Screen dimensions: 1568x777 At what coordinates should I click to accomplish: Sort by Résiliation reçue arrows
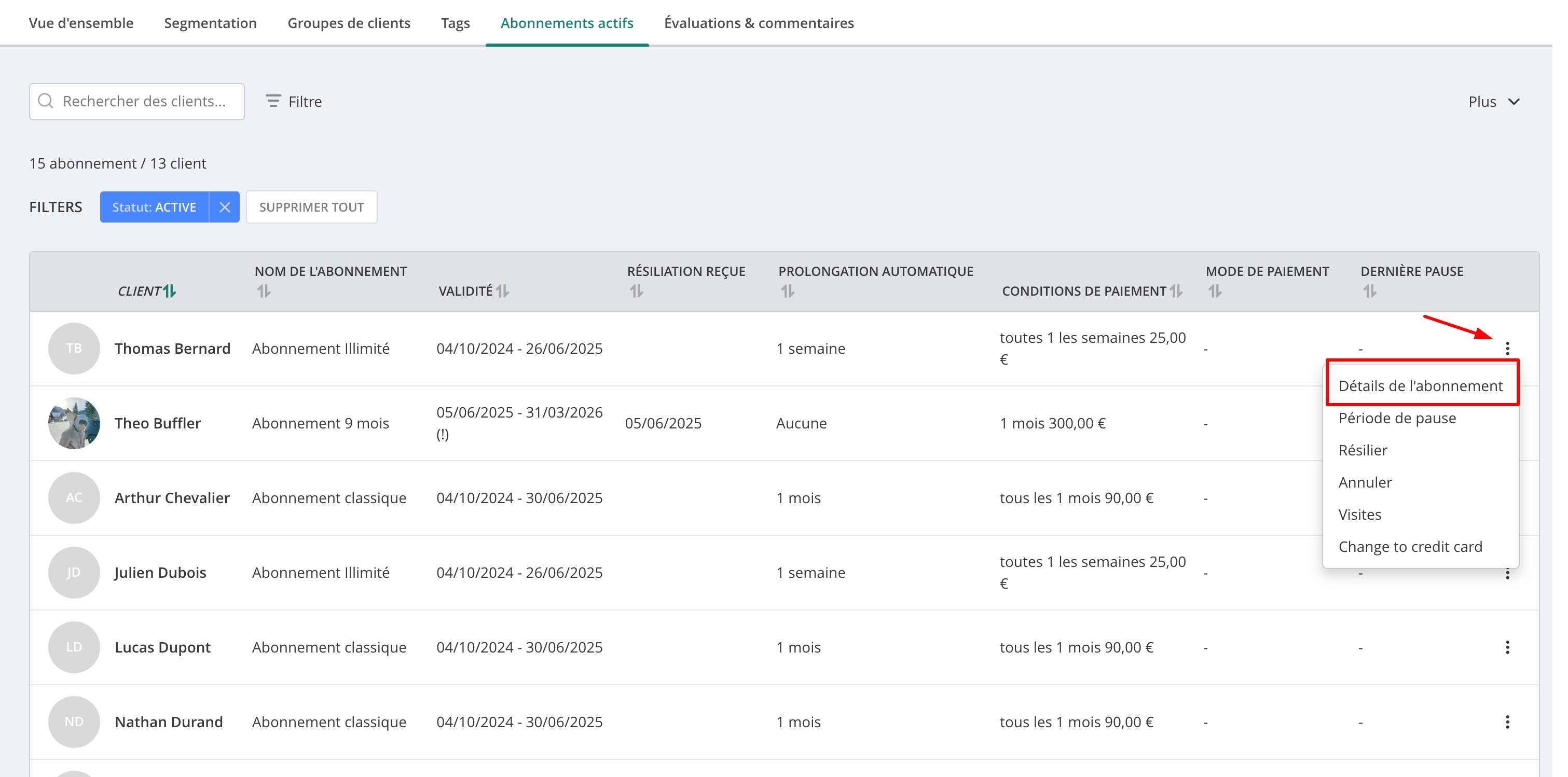(x=636, y=292)
